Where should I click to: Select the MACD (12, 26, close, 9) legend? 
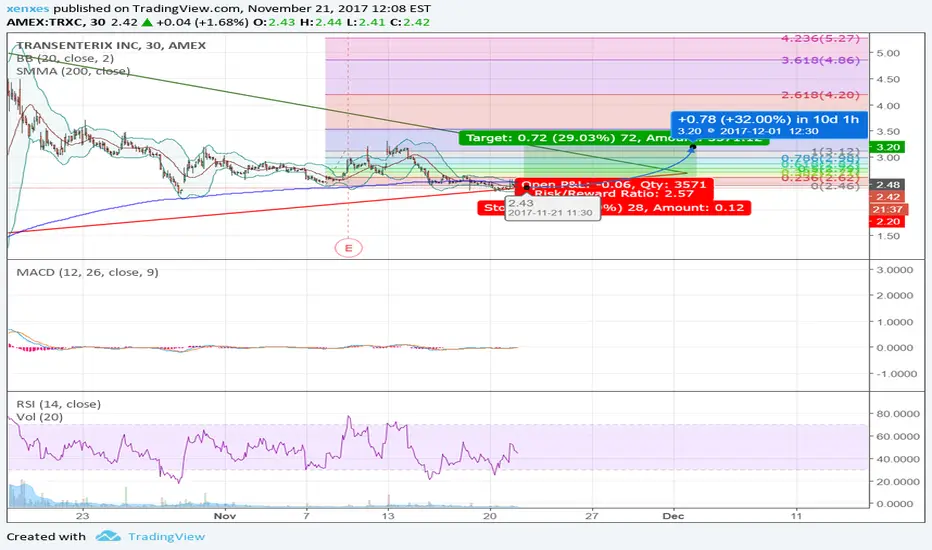pyautogui.click(x=87, y=272)
